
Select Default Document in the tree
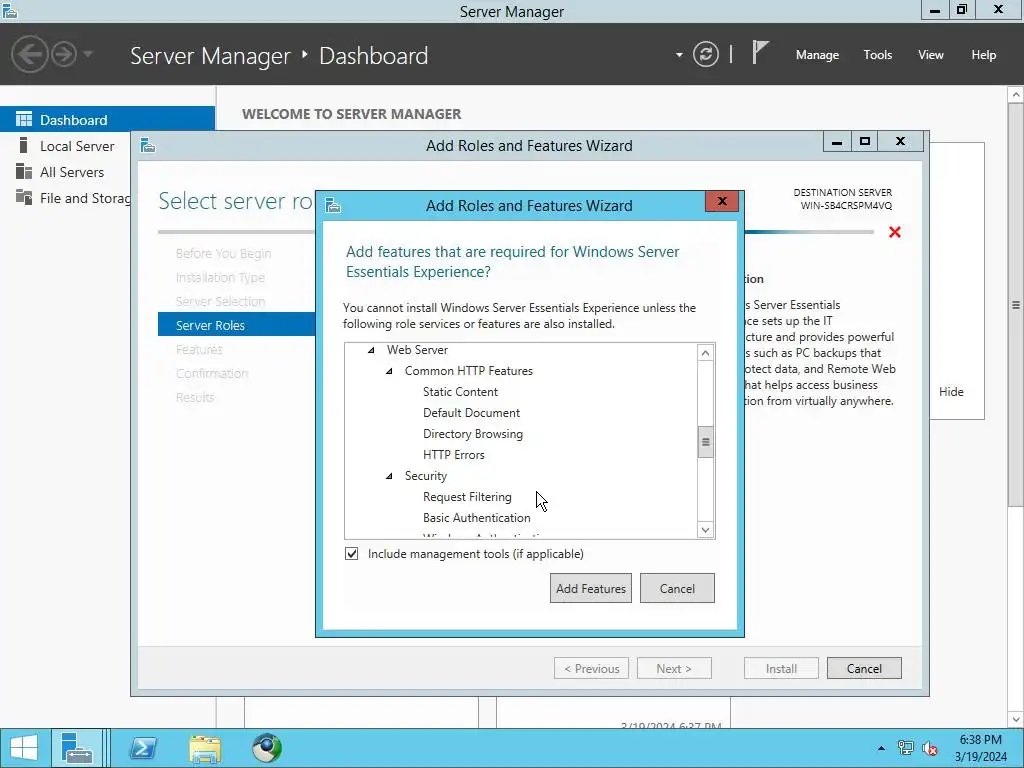tap(472, 413)
